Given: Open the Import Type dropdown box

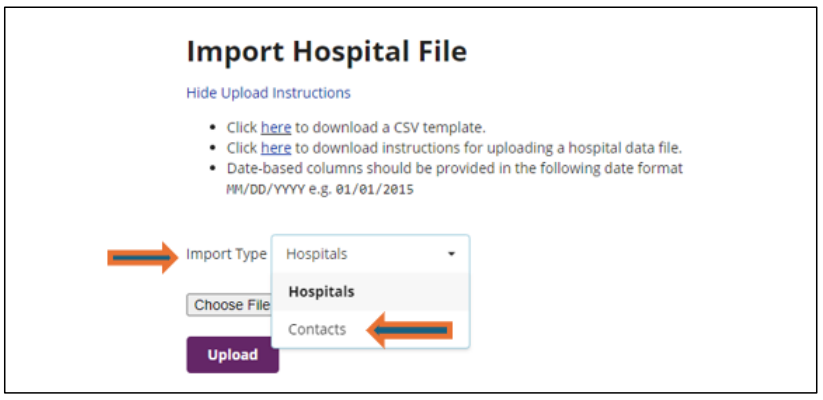Looking at the screenshot, I should 369,255.
